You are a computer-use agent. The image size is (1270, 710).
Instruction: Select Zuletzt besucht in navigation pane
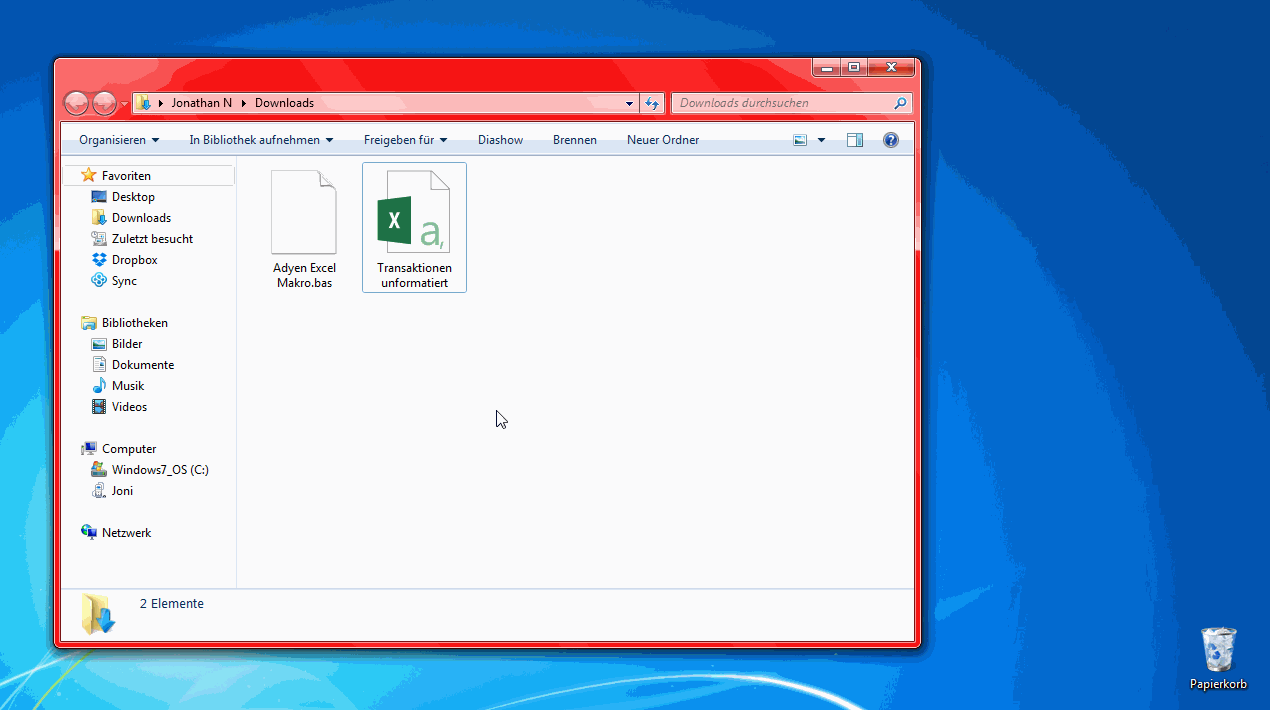tap(152, 239)
